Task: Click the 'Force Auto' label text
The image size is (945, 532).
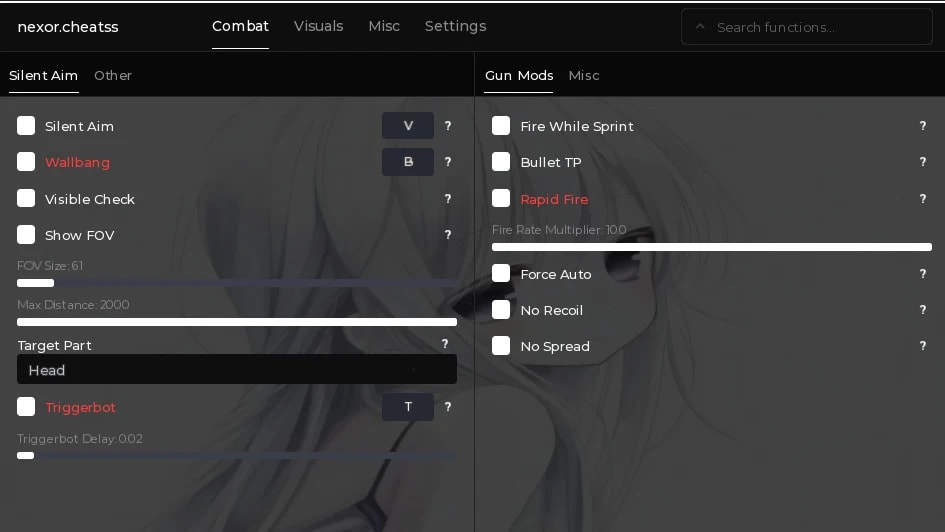Action: (556, 274)
